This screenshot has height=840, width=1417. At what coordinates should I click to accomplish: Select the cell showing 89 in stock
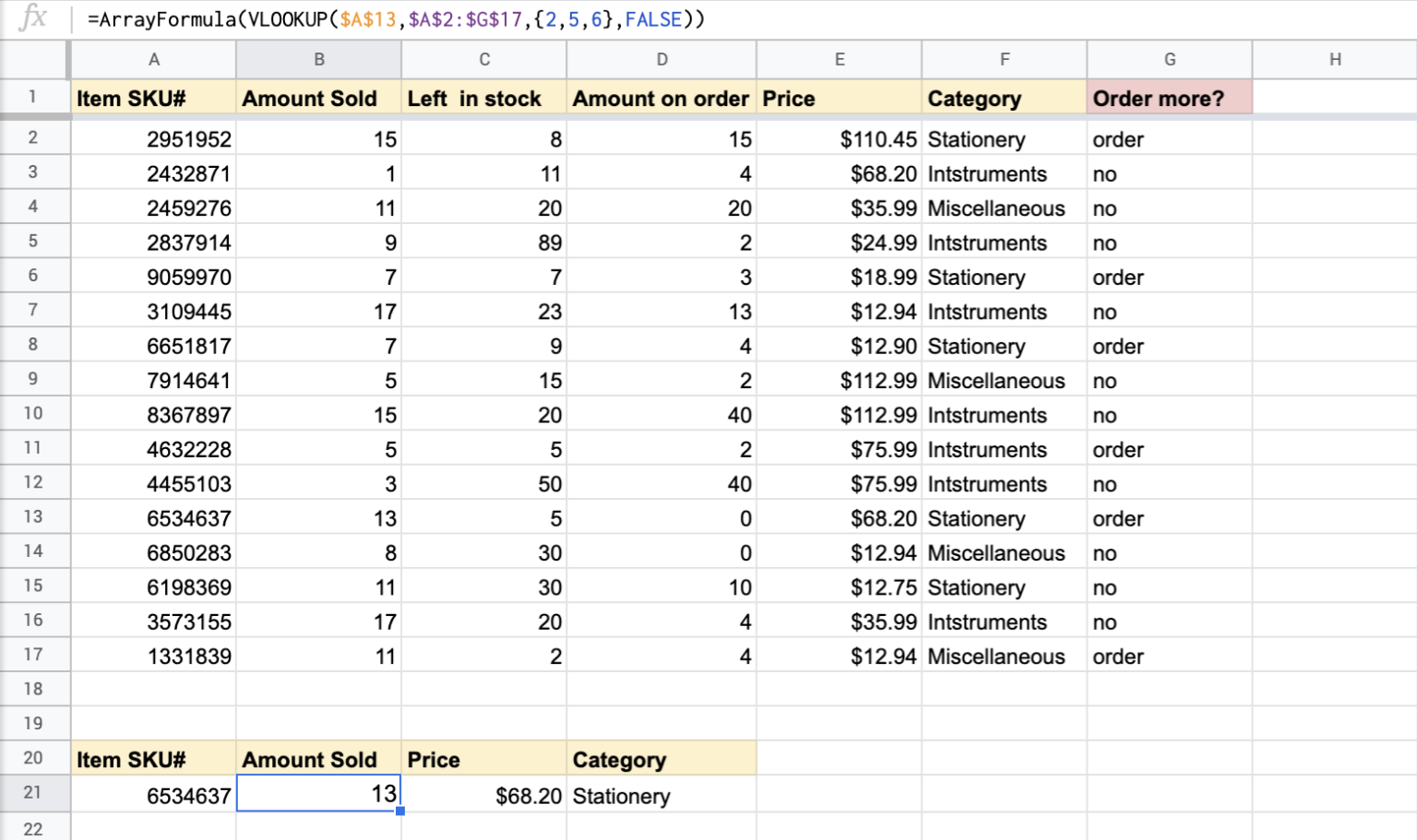pyautogui.click(x=484, y=242)
